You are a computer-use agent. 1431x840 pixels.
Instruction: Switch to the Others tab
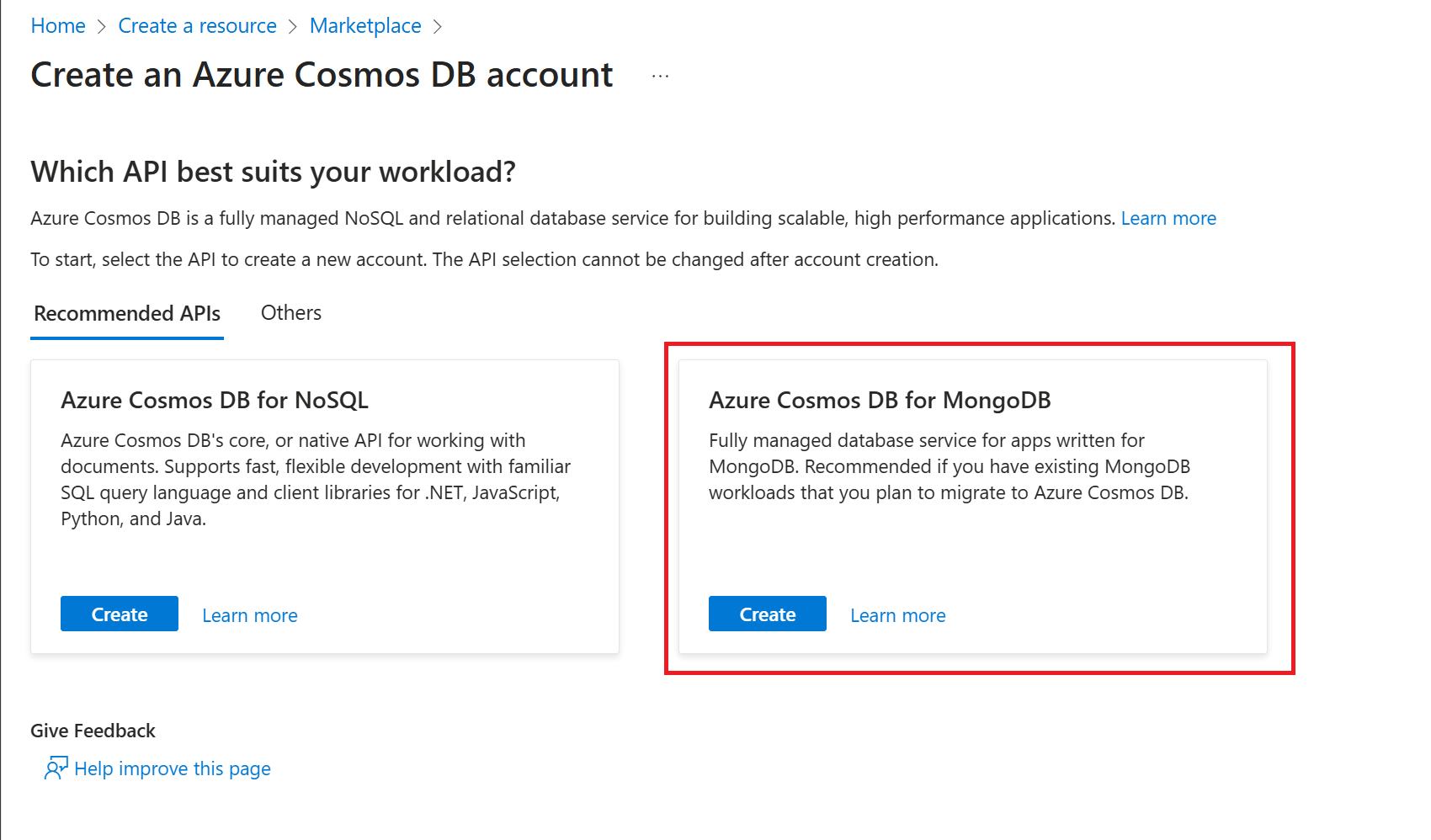[x=290, y=312]
